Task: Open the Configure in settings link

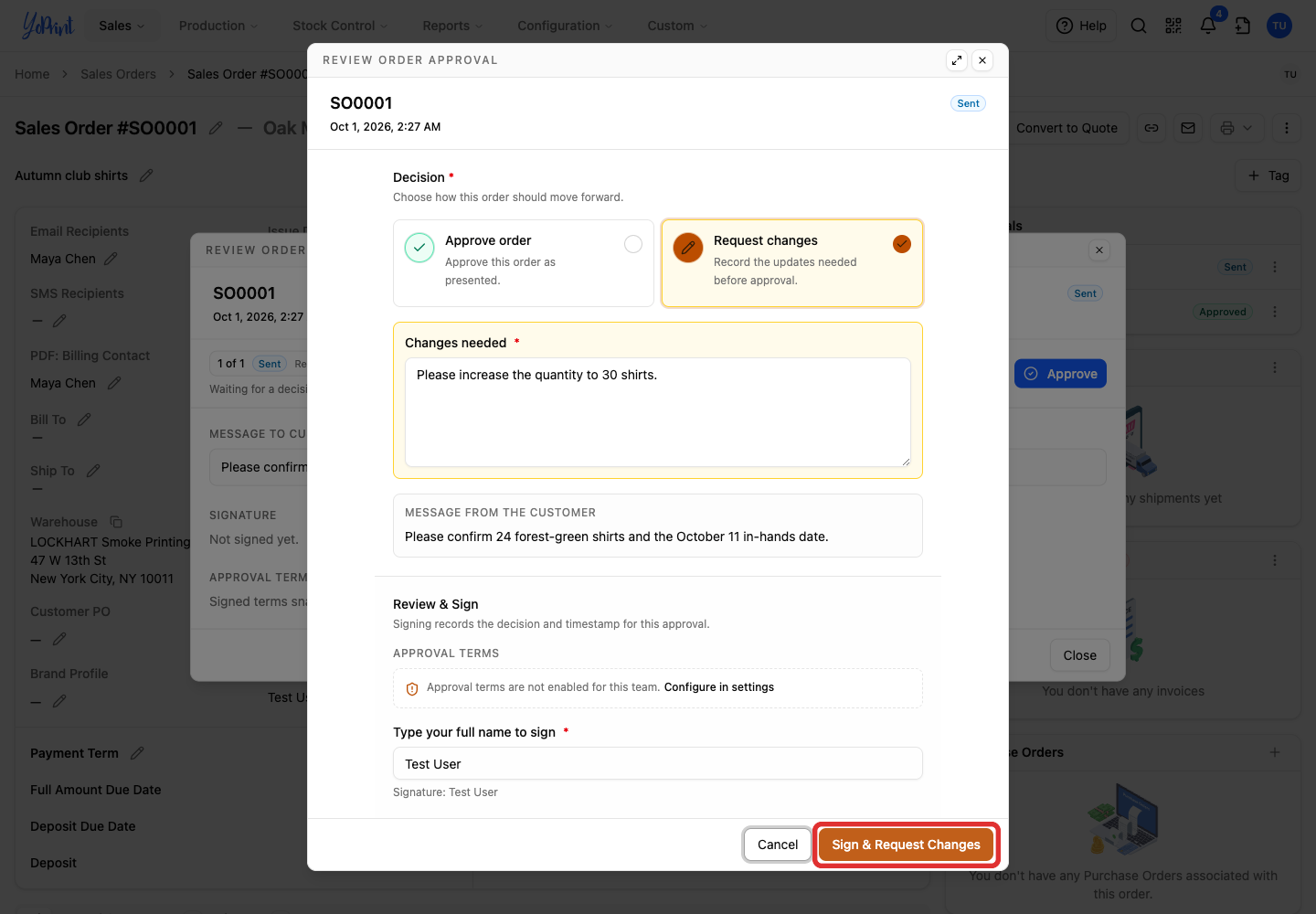Action: point(719,687)
